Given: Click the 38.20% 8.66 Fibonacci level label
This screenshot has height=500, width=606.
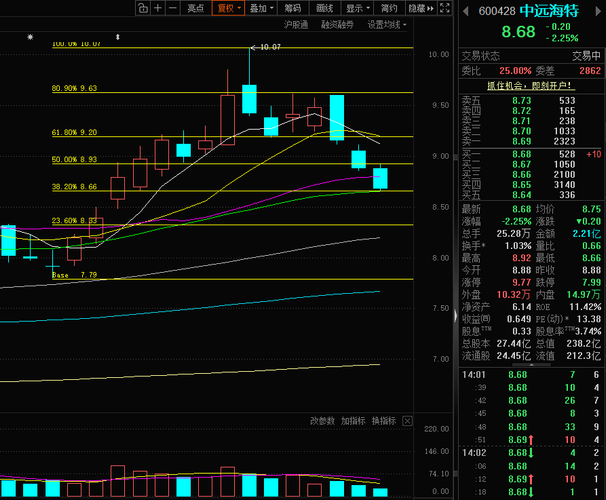Looking at the screenshot, I should click(x=74, y=187).
